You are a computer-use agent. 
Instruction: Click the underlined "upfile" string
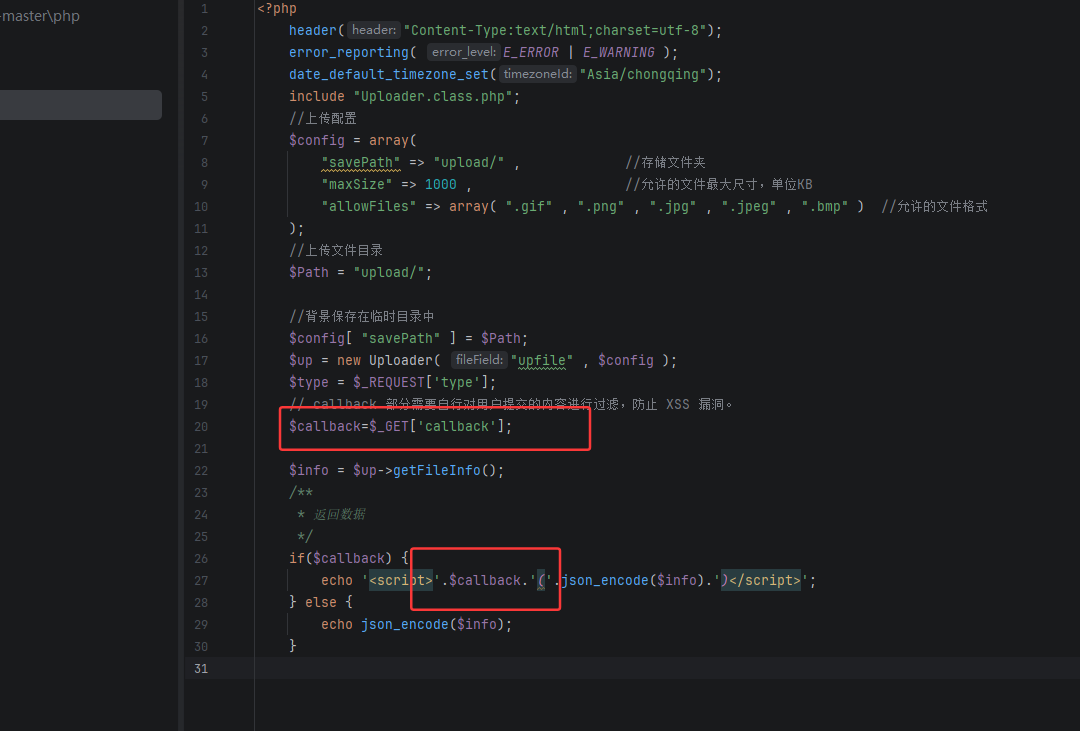[x=542, y=360]
